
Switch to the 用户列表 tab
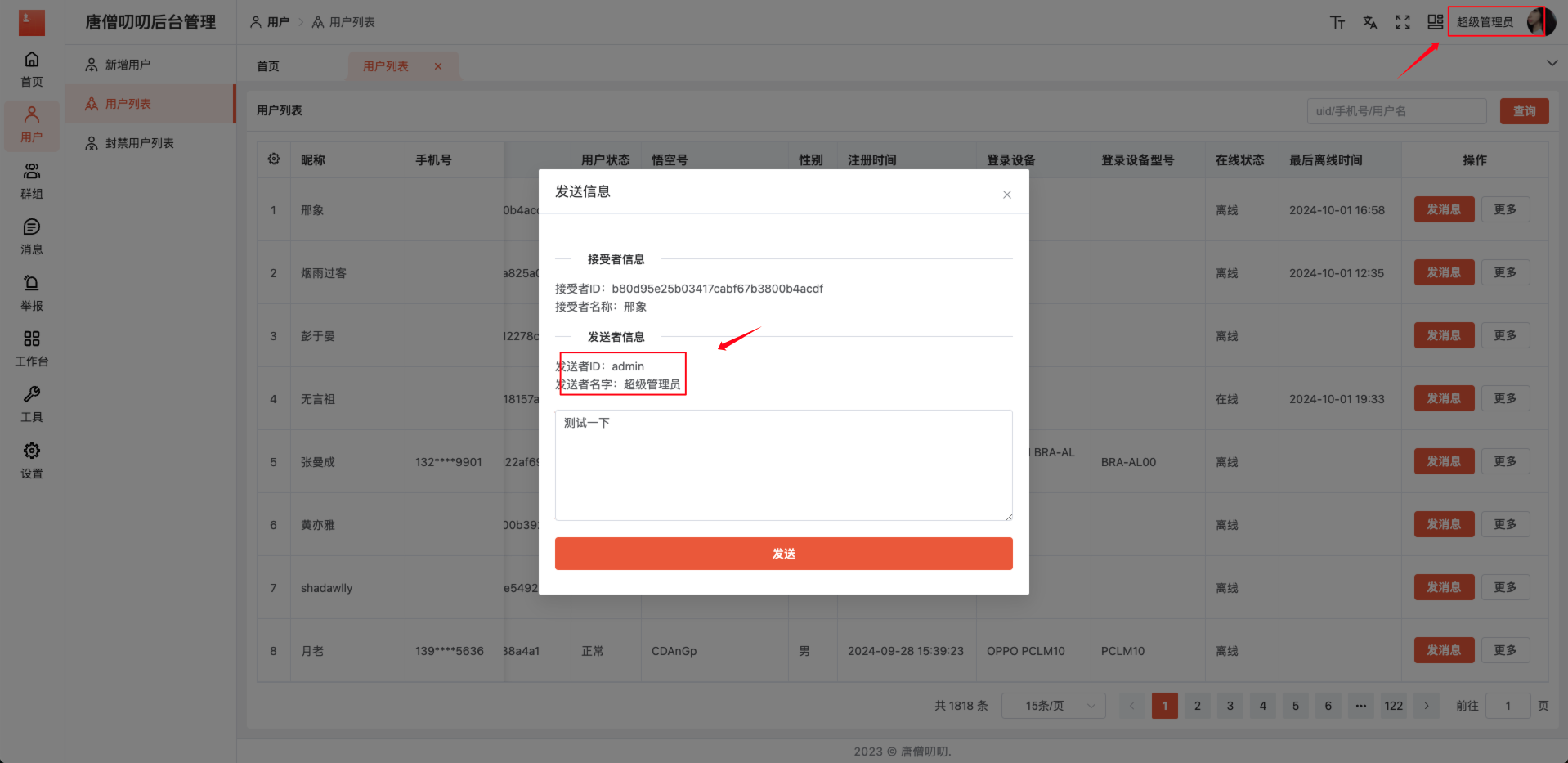385,65
